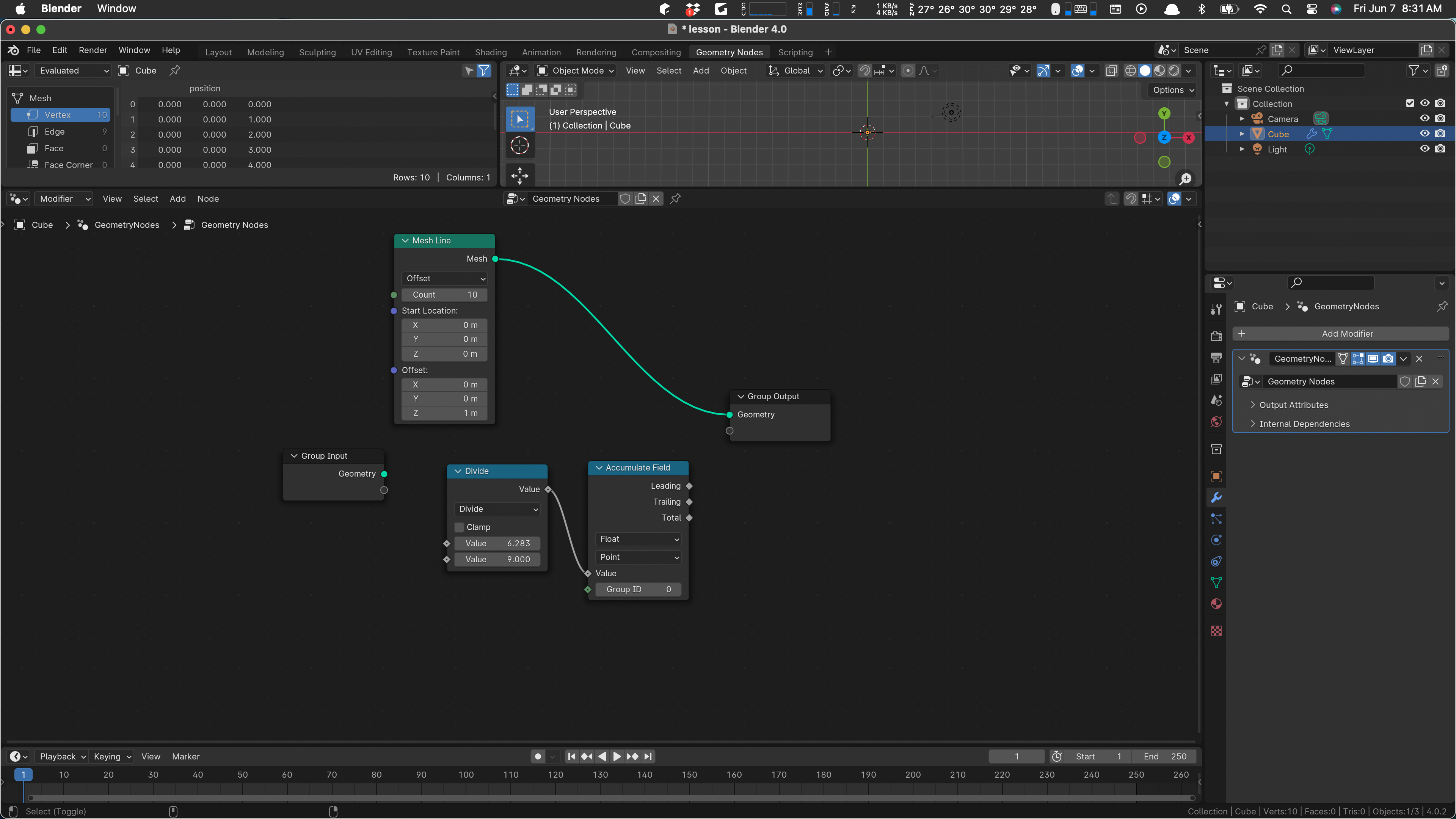Click the Count value field on Mesh Line
Screen dimensions: 1456x819
click(x=444, y=295)
